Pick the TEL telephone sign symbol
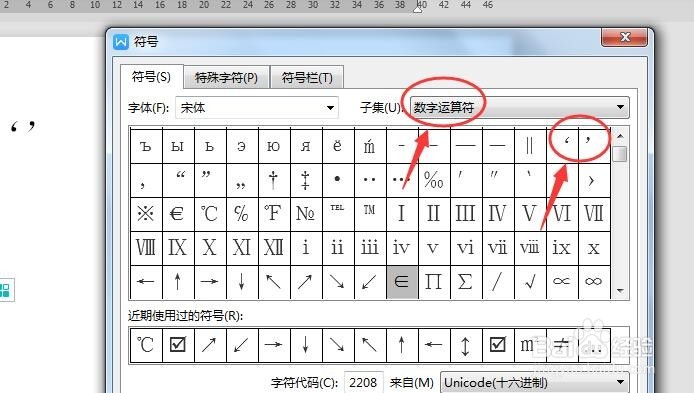The width and height of the screenshot is (694, 393). click(x=337, y=214)
